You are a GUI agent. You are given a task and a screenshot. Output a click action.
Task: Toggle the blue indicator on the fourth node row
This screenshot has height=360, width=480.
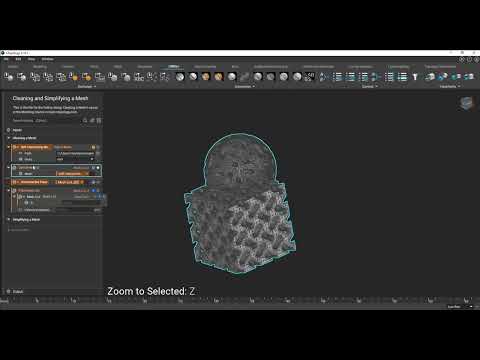94,191
